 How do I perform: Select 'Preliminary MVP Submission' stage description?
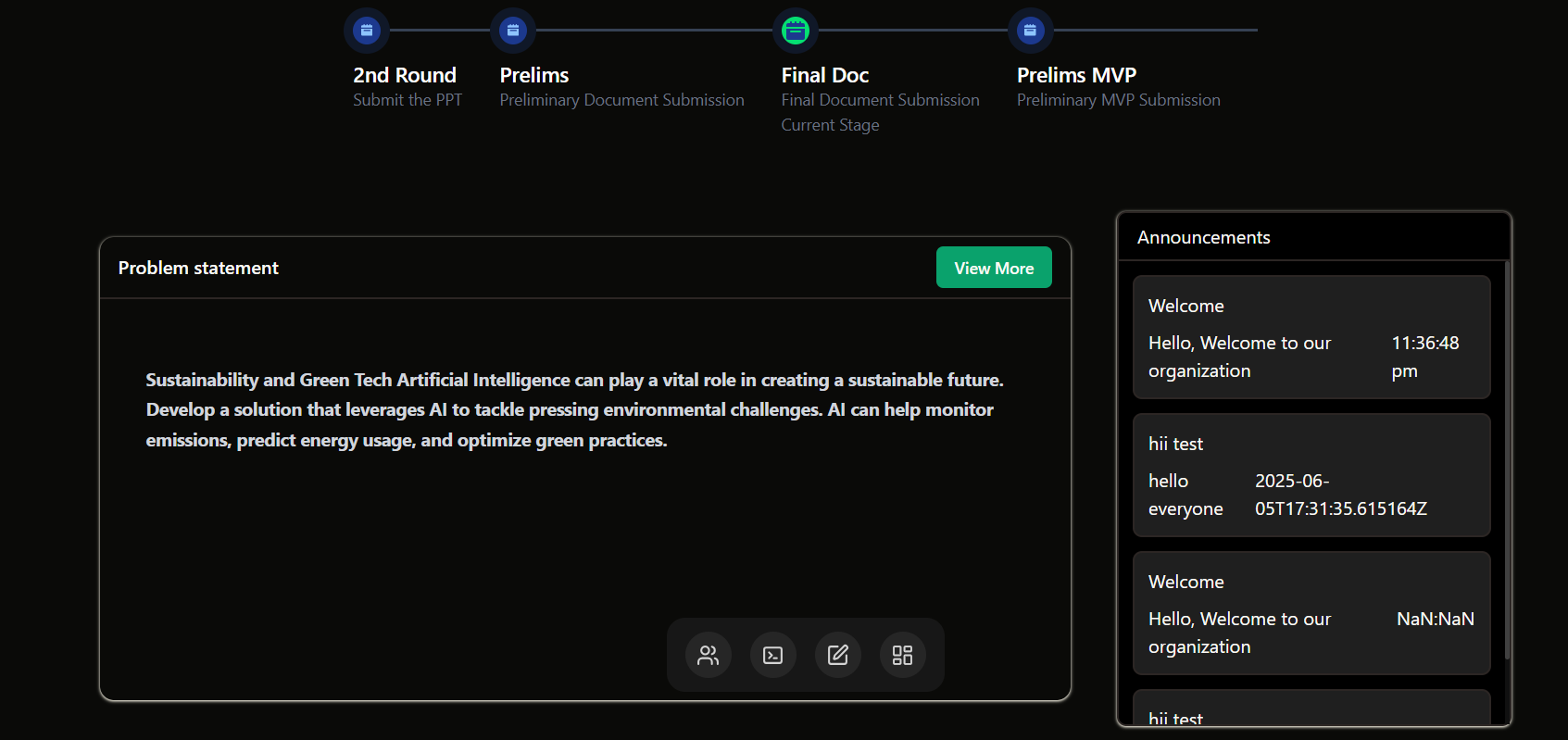tap(1118, 100)
